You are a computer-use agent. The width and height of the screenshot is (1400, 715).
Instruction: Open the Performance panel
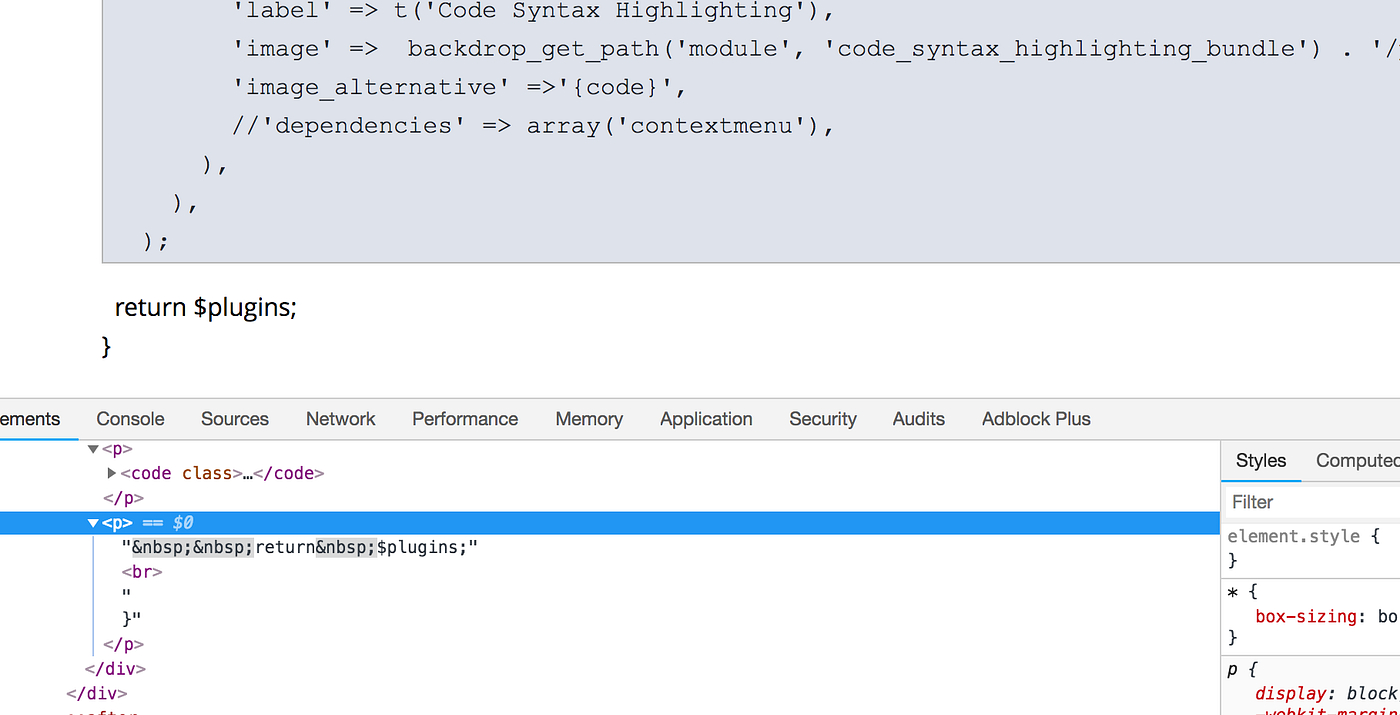464,419
